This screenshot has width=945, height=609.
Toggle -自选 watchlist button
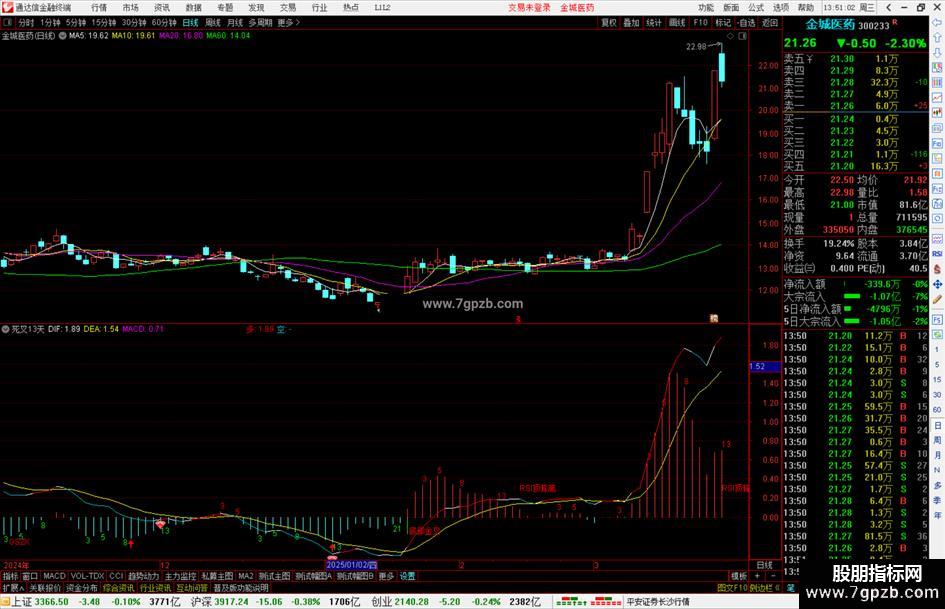pyautogui.click(x=746, y=22)
